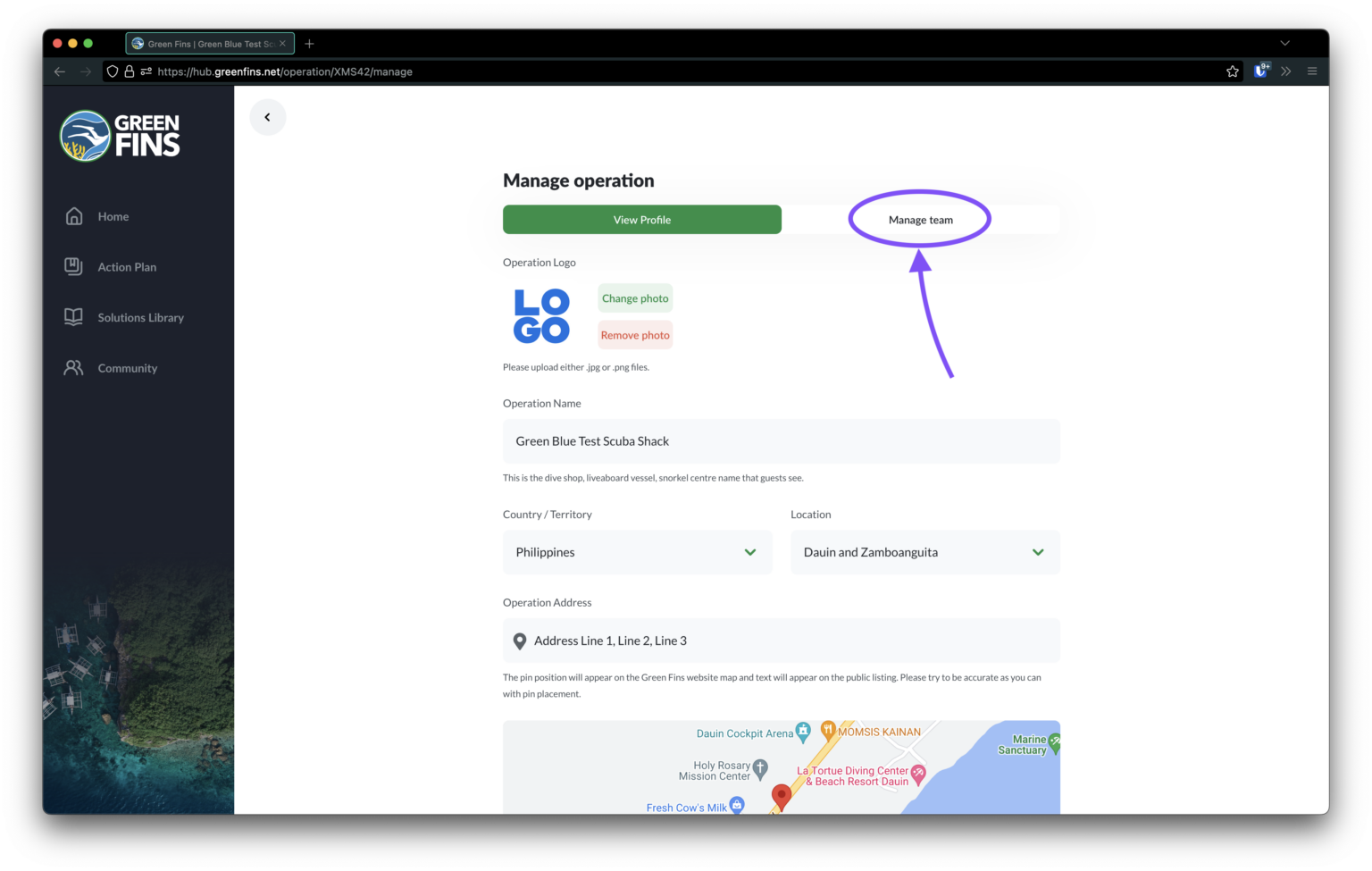1372x871 pixels.
Task: Open the browser hamburger menu
Action: [1312, 71]
